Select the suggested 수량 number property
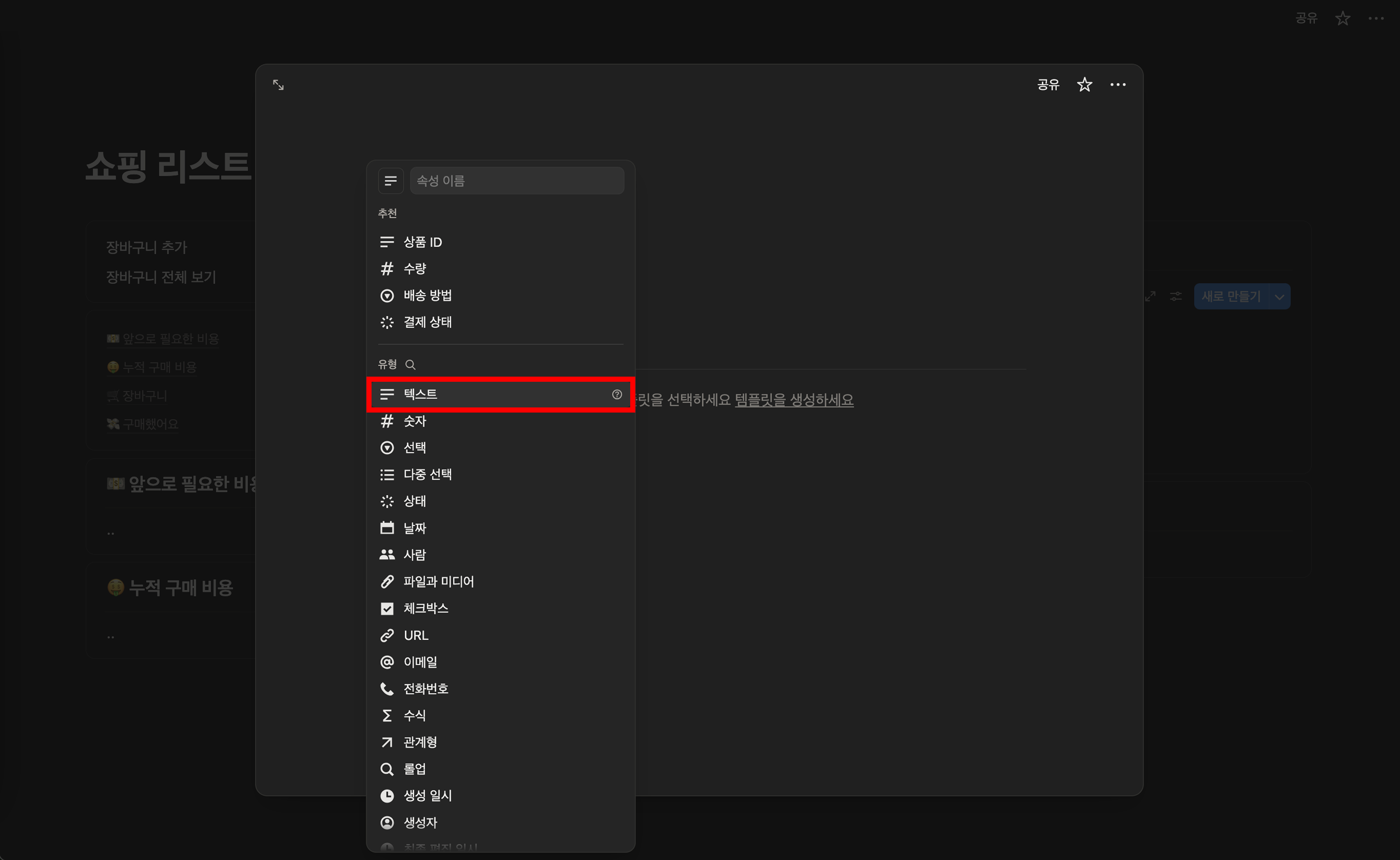 point(415,269)
